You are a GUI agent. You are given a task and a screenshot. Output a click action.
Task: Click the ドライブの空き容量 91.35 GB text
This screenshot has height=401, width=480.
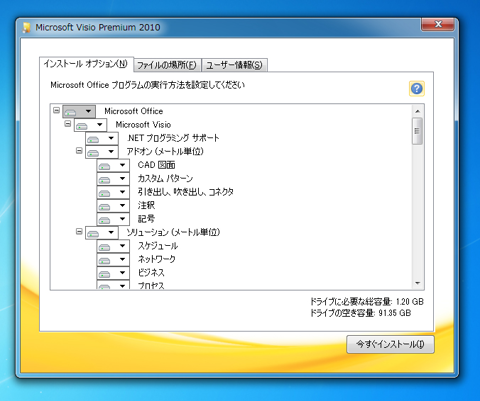360,313
